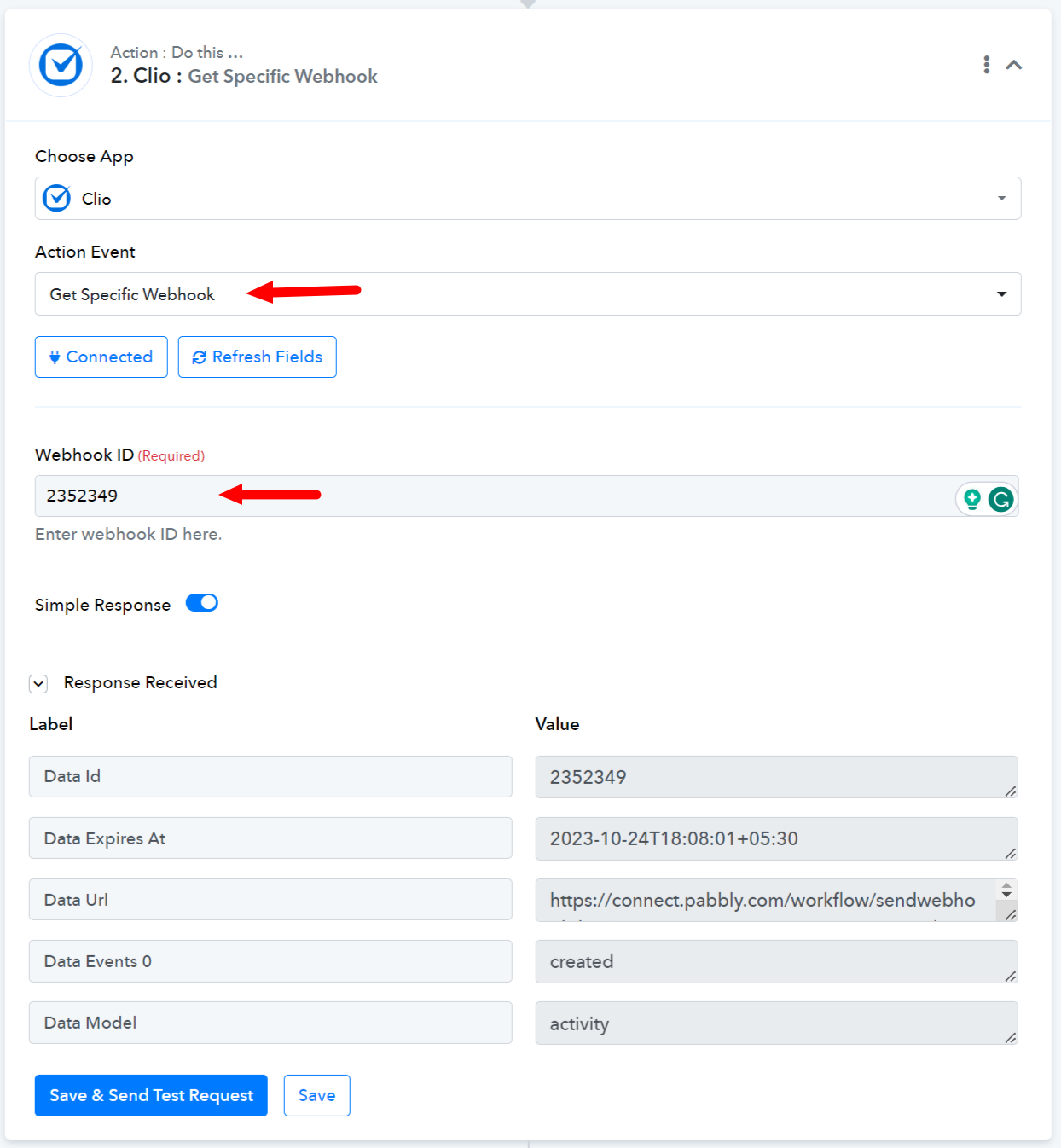Click the Connected button
The image size is (1061, 1148).
[x=101, y=357]
